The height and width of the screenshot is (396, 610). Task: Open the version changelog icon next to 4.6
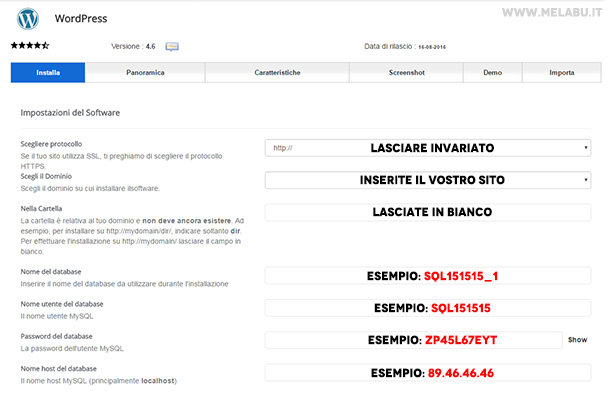coord(172,47)
